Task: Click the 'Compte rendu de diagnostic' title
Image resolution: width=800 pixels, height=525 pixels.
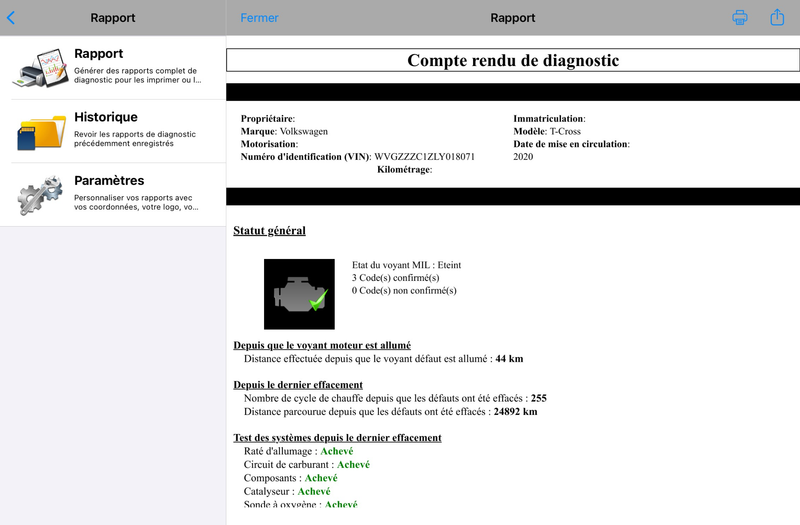Action: click(x=512, y=61)
